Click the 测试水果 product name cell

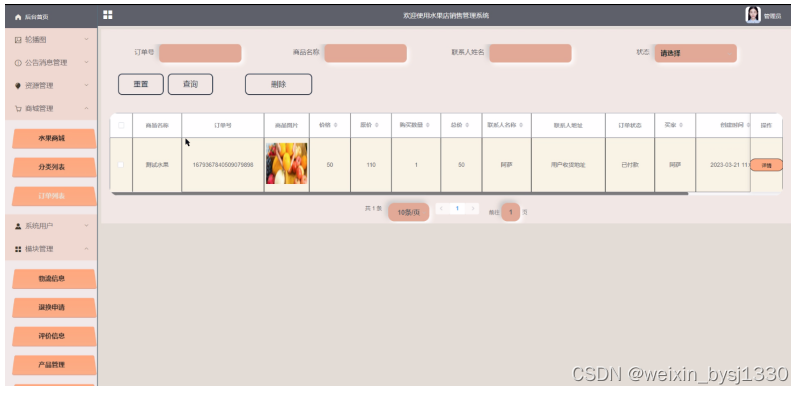click(x=157, y=165)
